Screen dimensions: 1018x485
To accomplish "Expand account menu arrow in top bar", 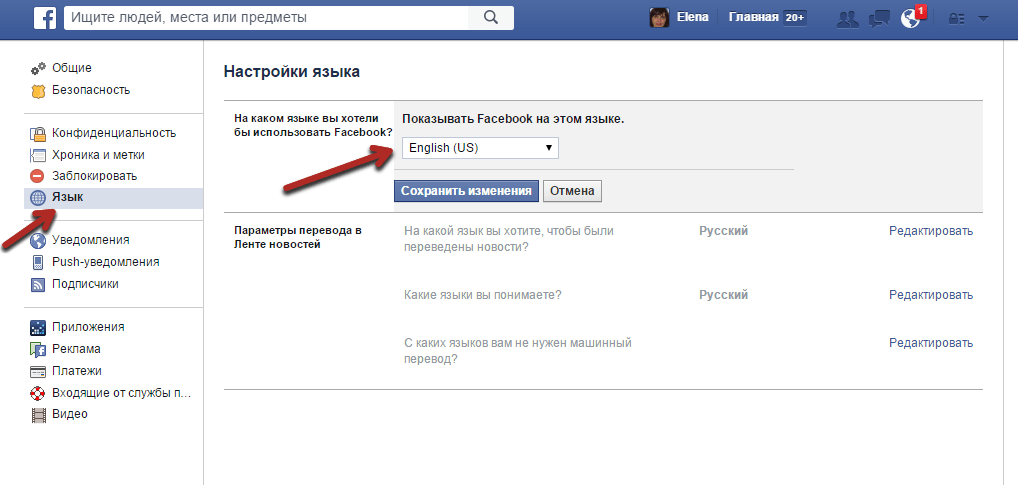I will 982,19.
